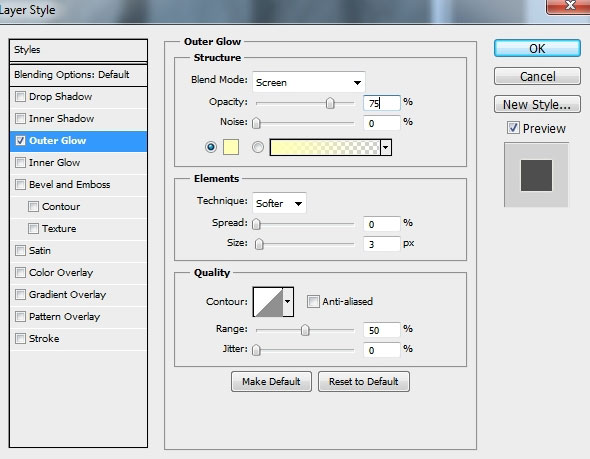Select the Drop Shadow label
590x459 pixels.
coord(61,97)
